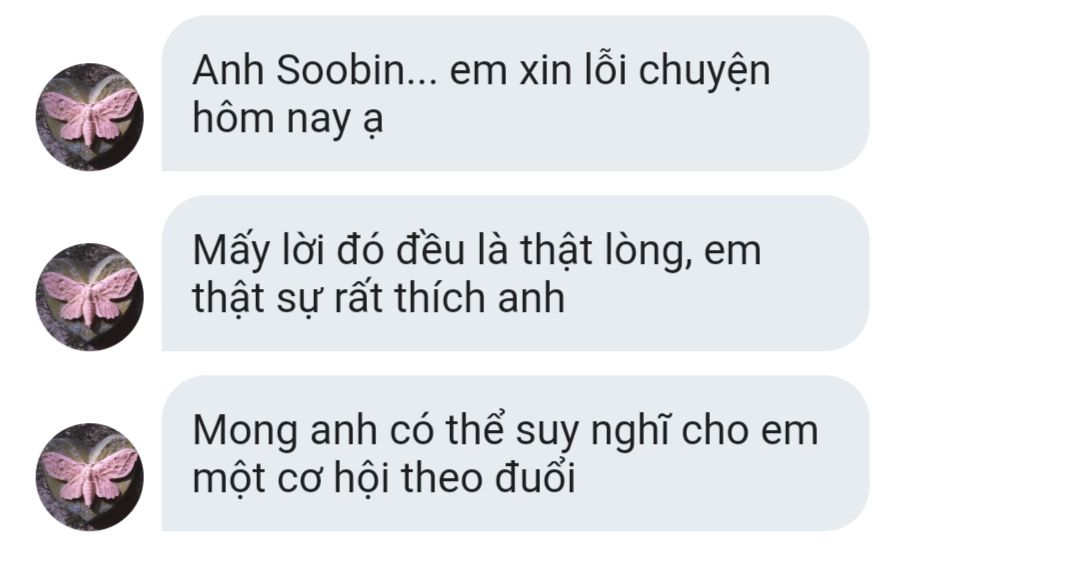Select the 'Mong anh có thể suy nghĩ' bubble
This screenshot has height=564, width=1067.
pyautogui.click(x=515, y=453)
